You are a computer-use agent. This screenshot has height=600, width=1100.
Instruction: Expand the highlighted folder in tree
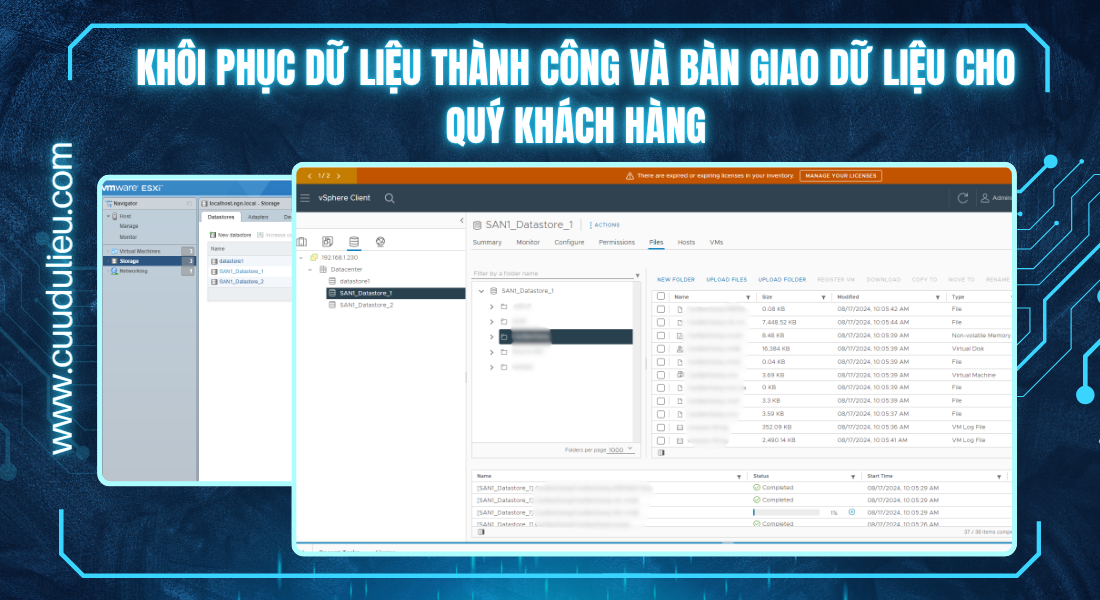click(x=491, y=337)
